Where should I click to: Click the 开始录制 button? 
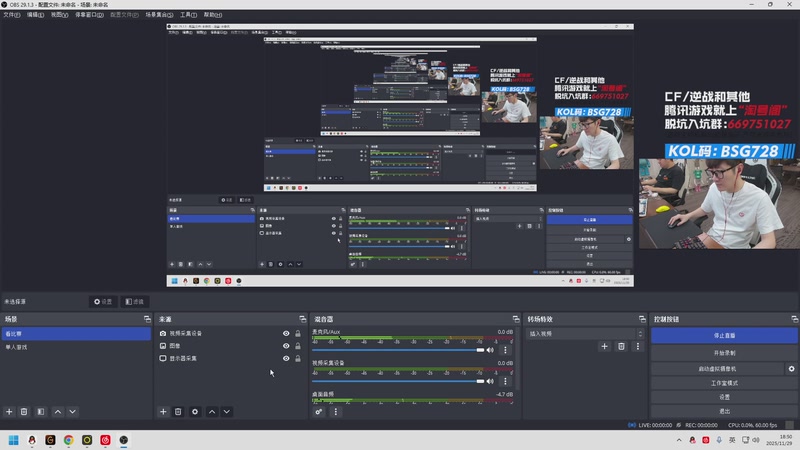[x=724, y=353]
